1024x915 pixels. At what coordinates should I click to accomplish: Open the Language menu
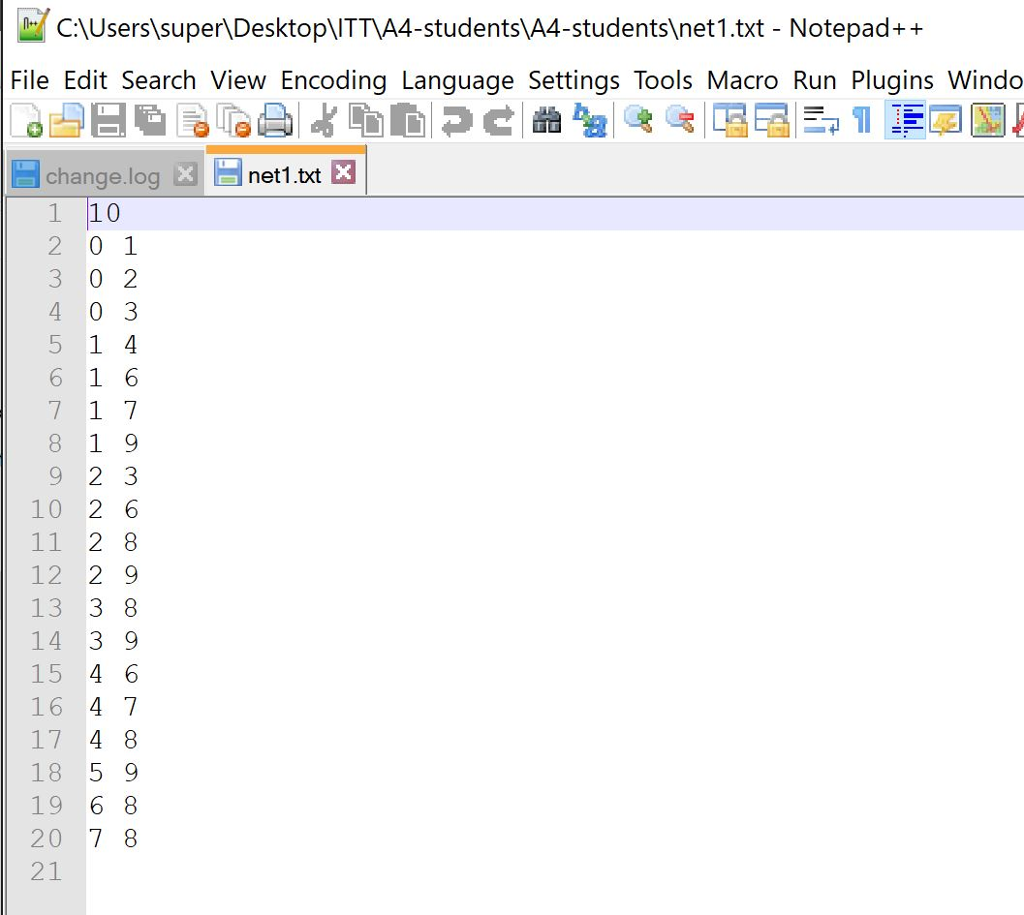pyautogui.click(x=457, y=80)
